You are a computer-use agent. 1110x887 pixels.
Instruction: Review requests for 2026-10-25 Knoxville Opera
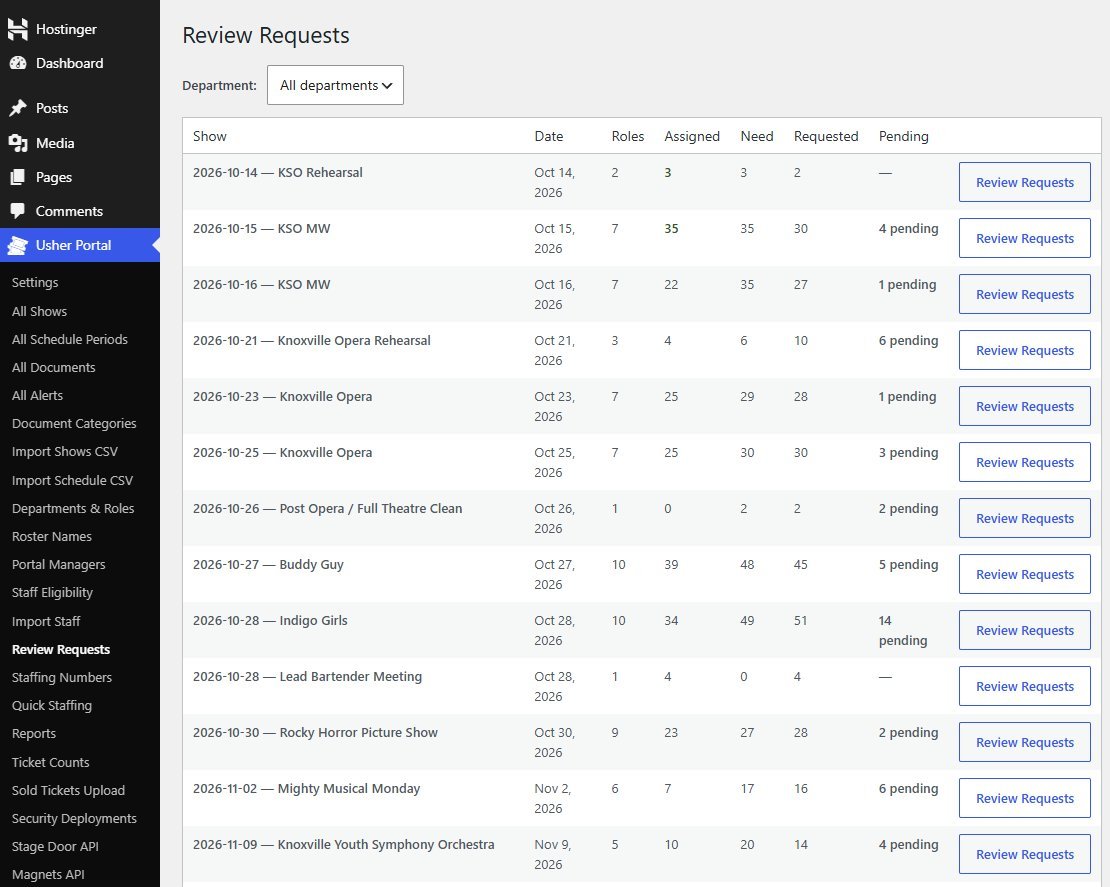(x=1024, y=462)
